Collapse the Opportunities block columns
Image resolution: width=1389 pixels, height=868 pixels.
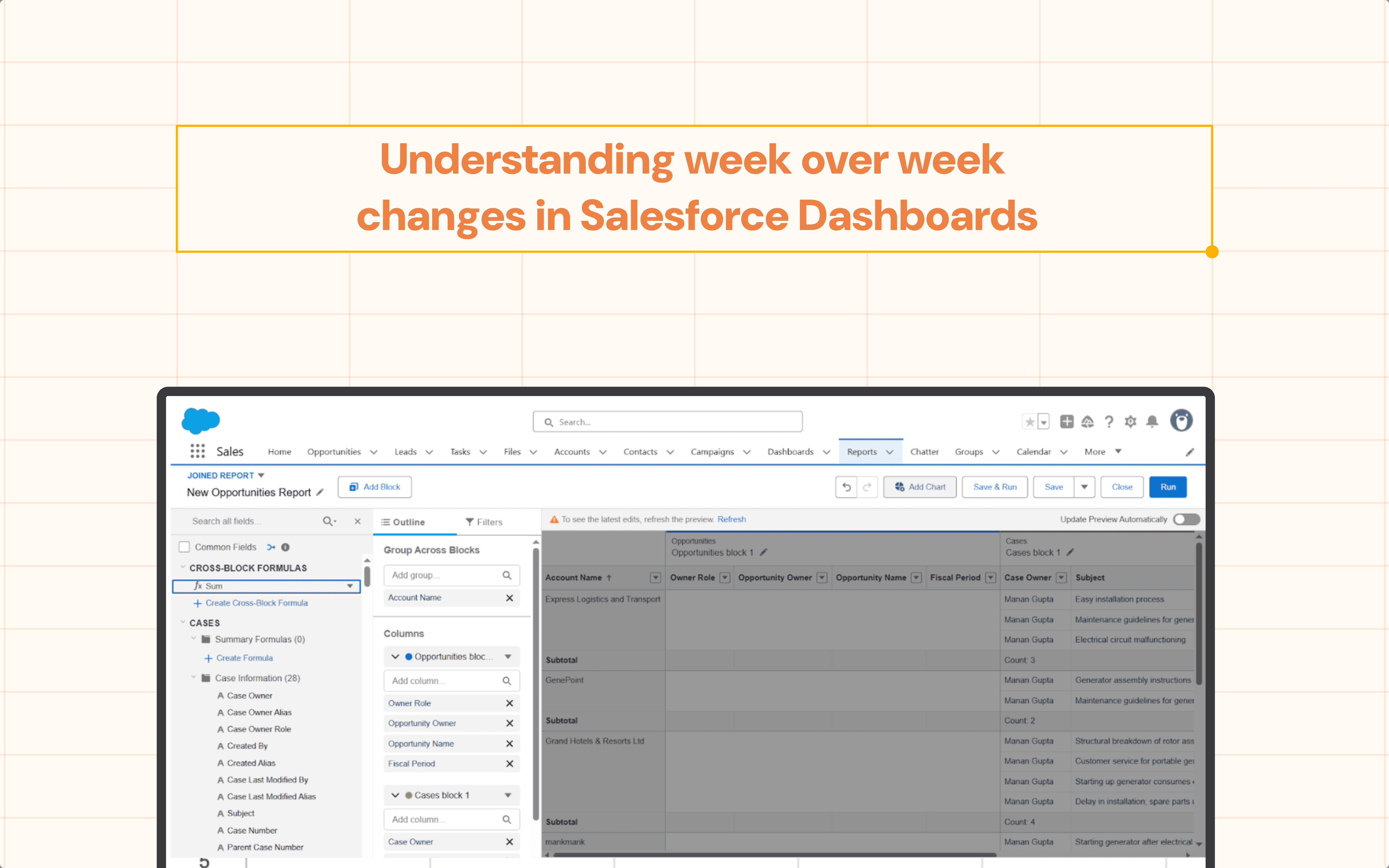click(x=395, y=657)
